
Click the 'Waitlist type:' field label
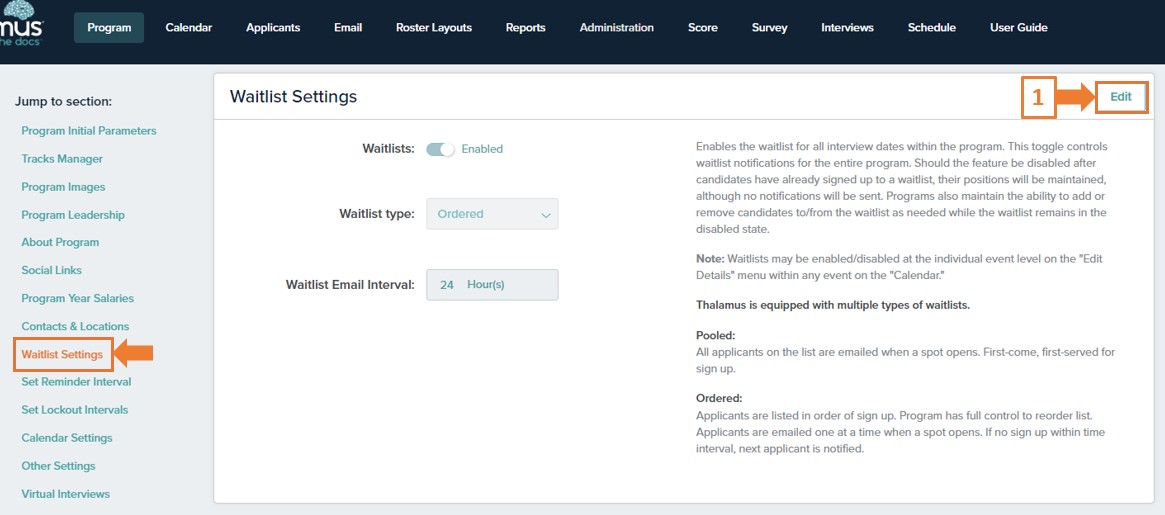pos(377,214)
